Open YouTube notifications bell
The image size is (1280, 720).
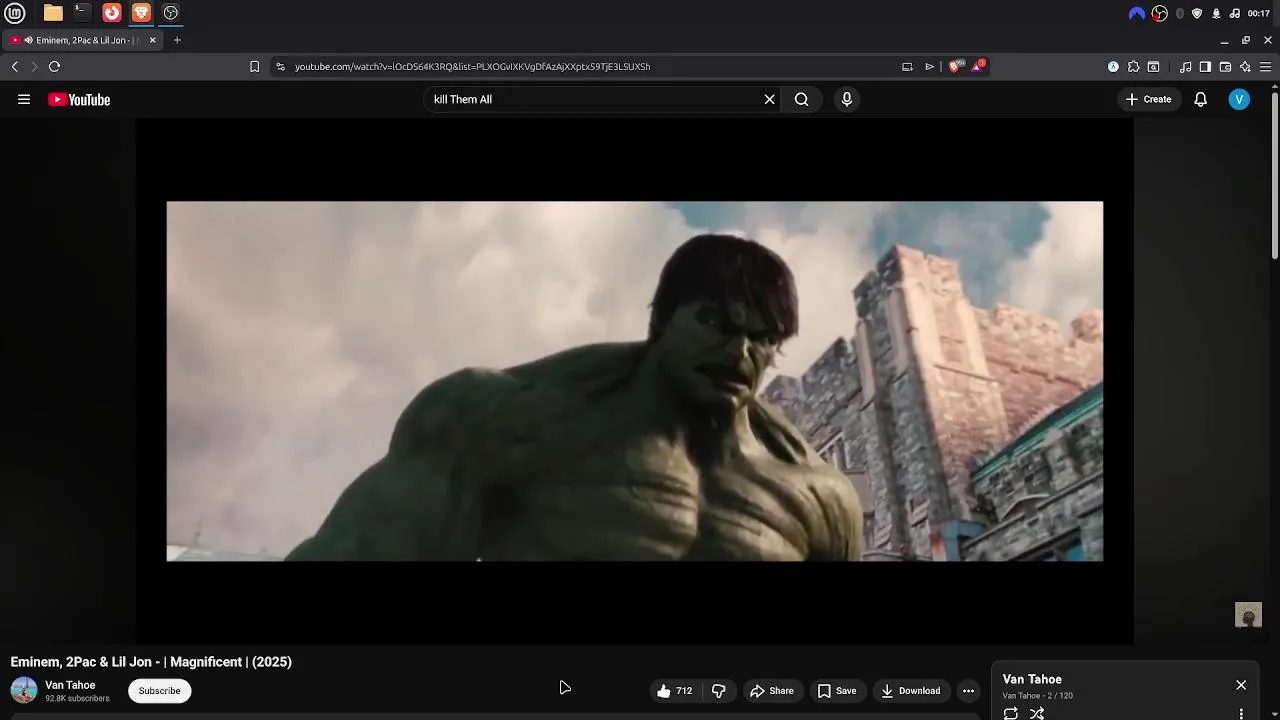1201,99
